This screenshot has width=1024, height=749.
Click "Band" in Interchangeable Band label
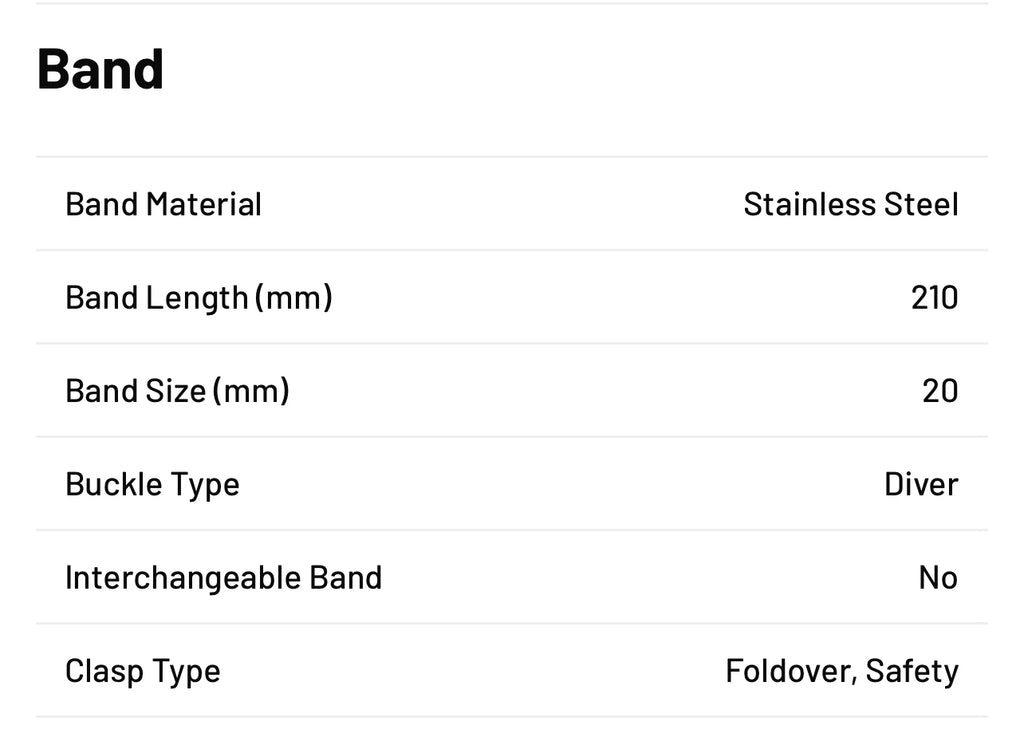[x=345, y=578]
